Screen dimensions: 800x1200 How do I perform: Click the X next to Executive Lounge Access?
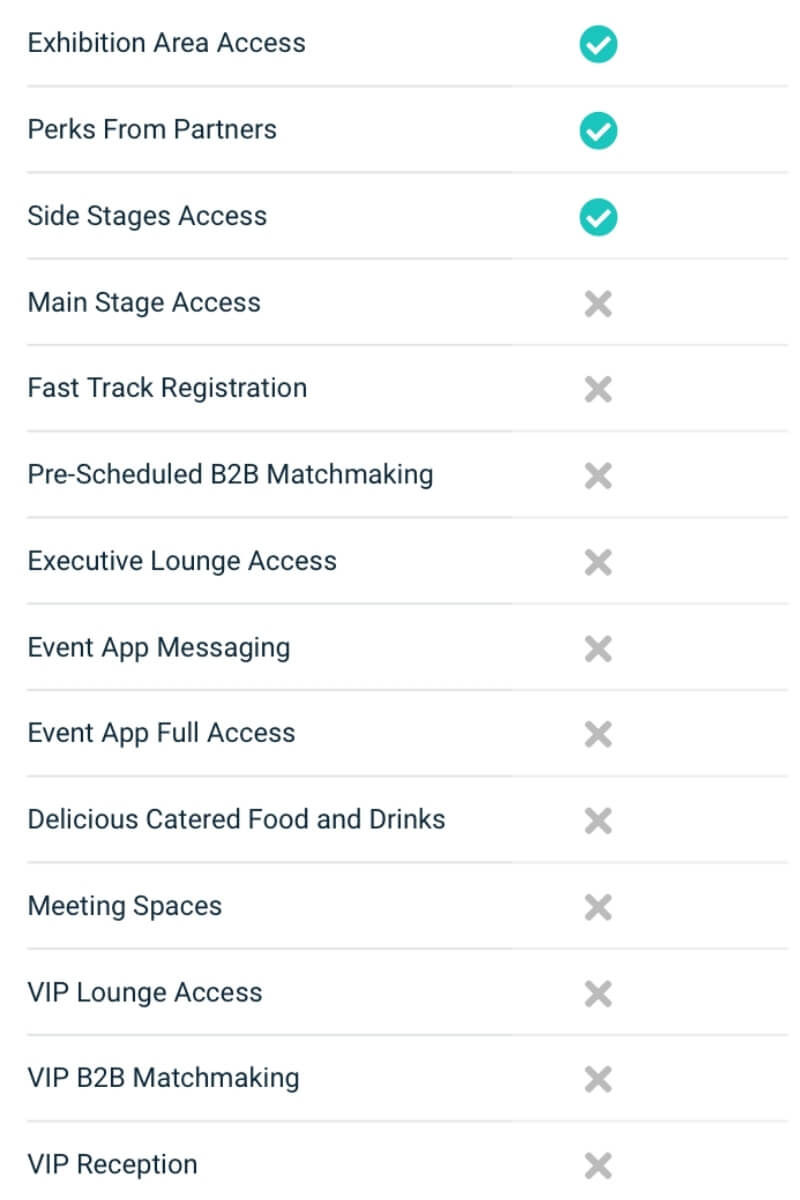[598, 562]
